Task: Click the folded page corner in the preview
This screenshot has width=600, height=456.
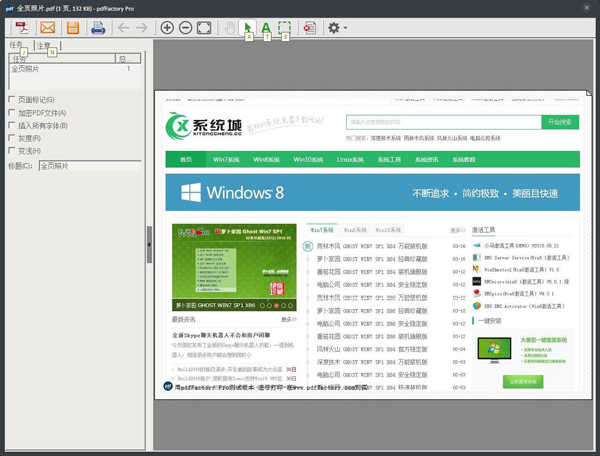Action: point(589,93)
